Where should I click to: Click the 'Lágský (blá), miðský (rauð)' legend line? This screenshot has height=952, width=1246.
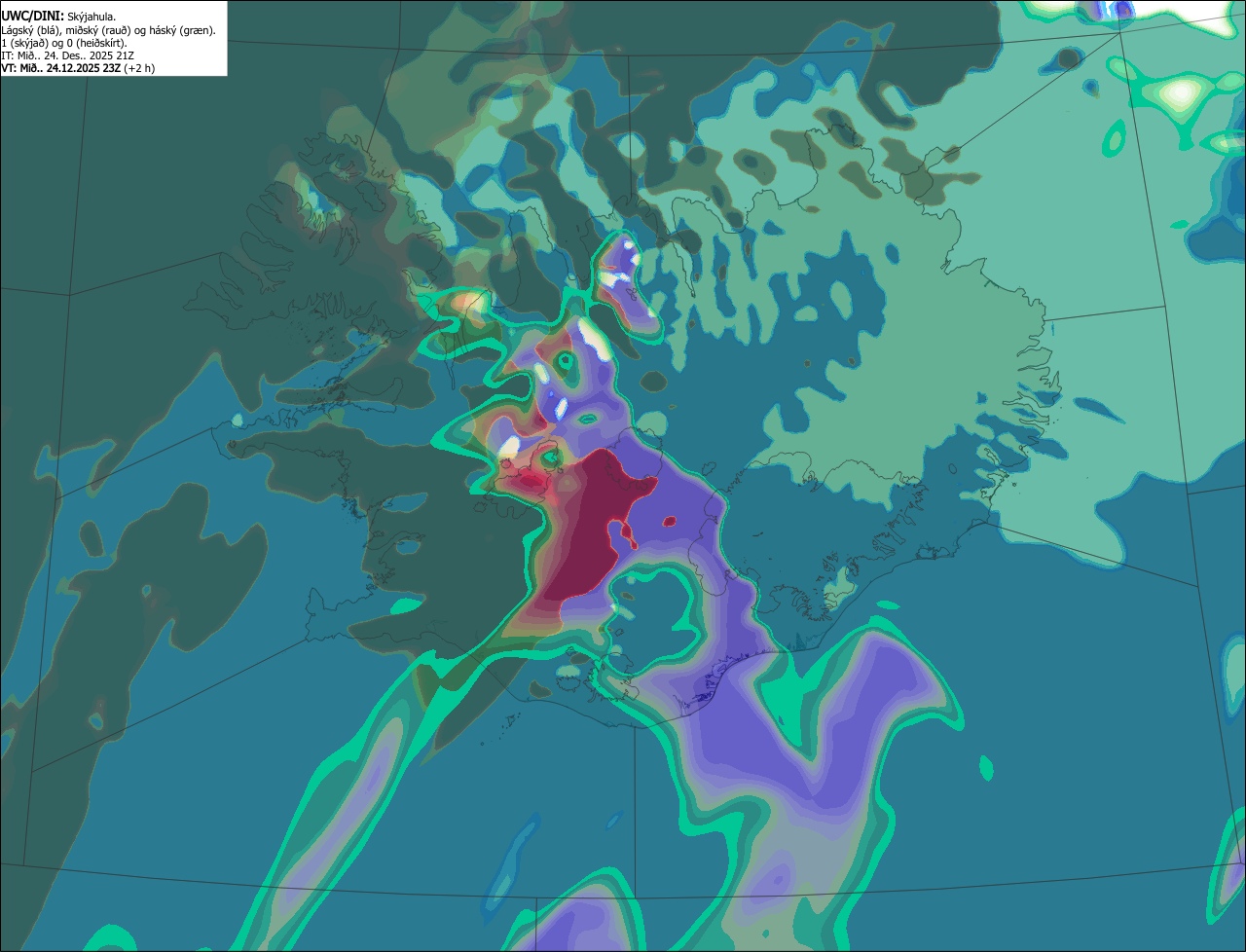pyautogui.click(x=109, y=30)
